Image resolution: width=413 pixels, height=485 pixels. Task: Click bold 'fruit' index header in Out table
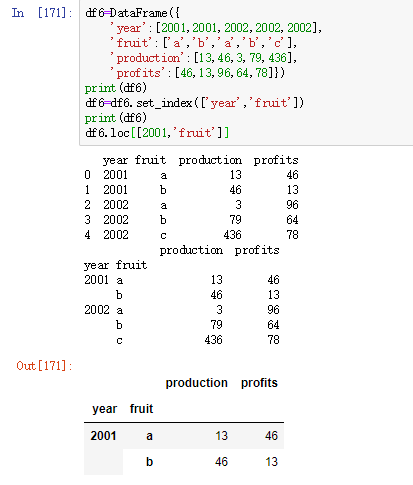coord(141,409)
